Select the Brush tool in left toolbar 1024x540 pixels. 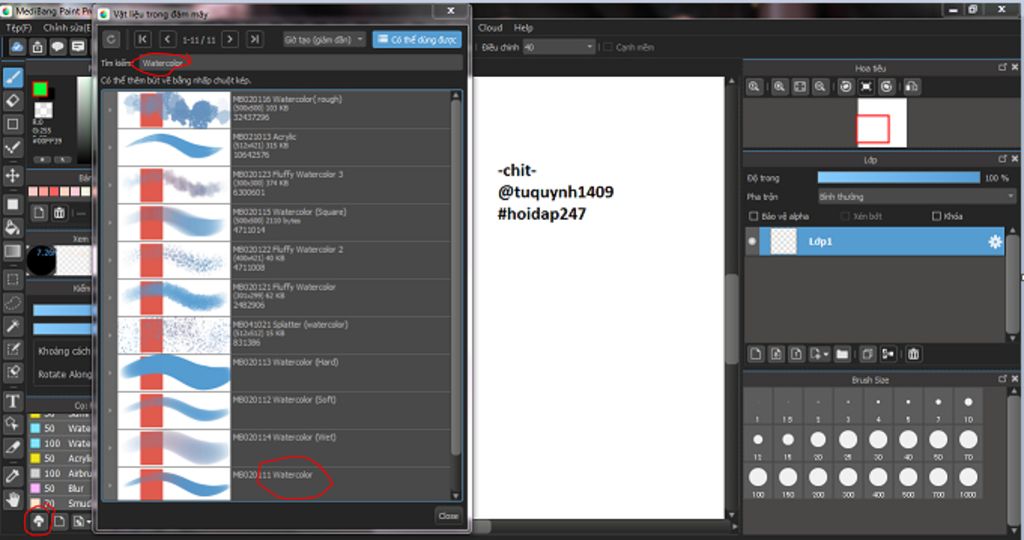click(x=13, y=78)
